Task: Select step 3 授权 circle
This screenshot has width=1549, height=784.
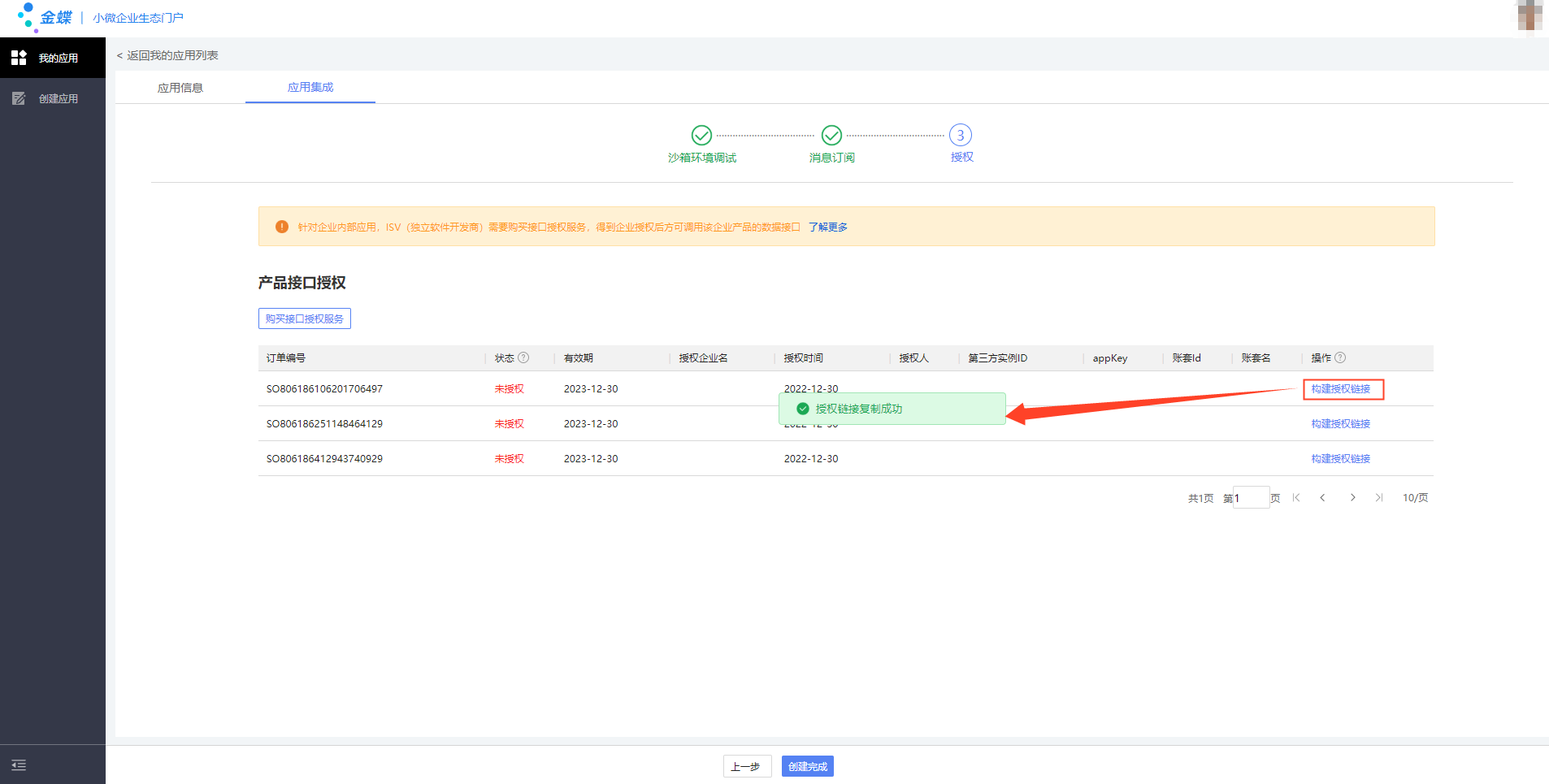Action: 961,135
